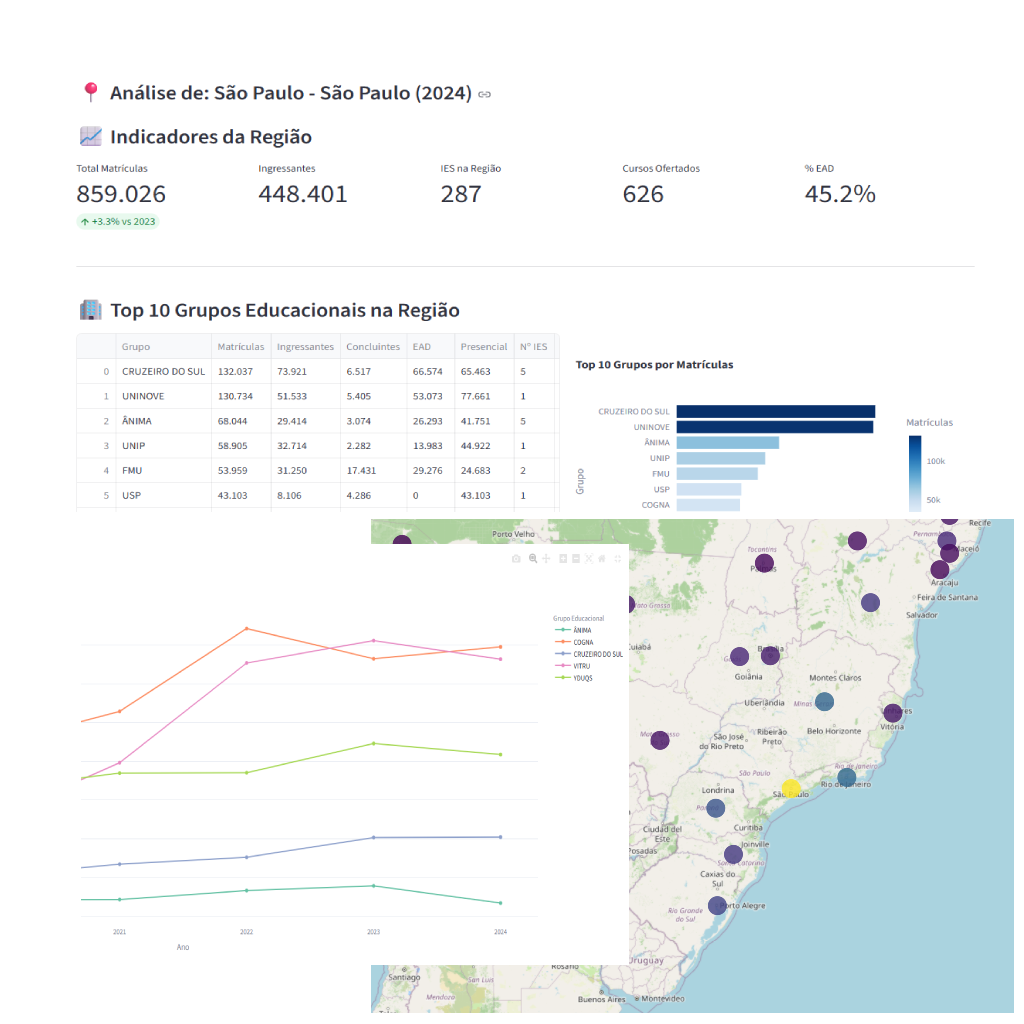Click the COGNA bar in bar chart
Viewport: 1024px width, 1024px height.
[708, 505]
